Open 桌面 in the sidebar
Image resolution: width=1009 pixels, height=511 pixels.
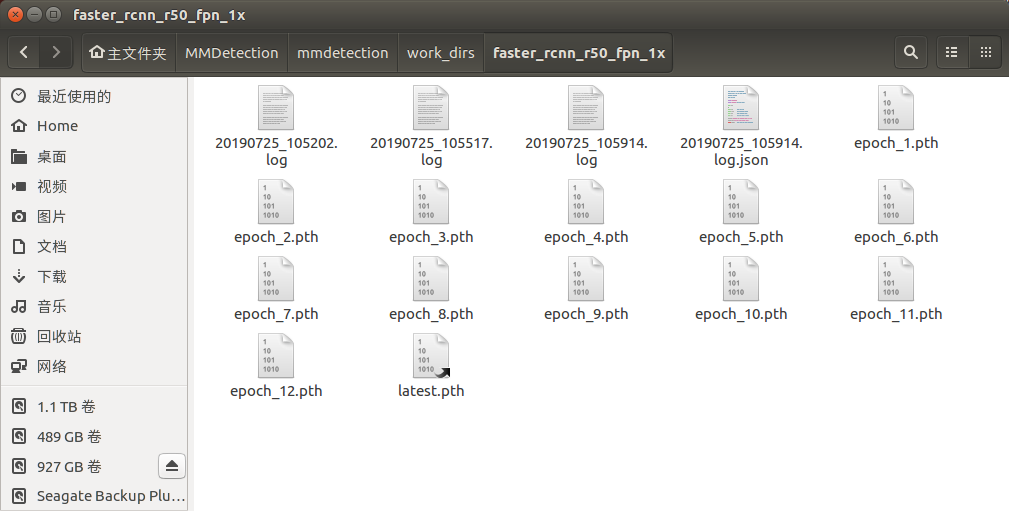(x=94, y=156)
